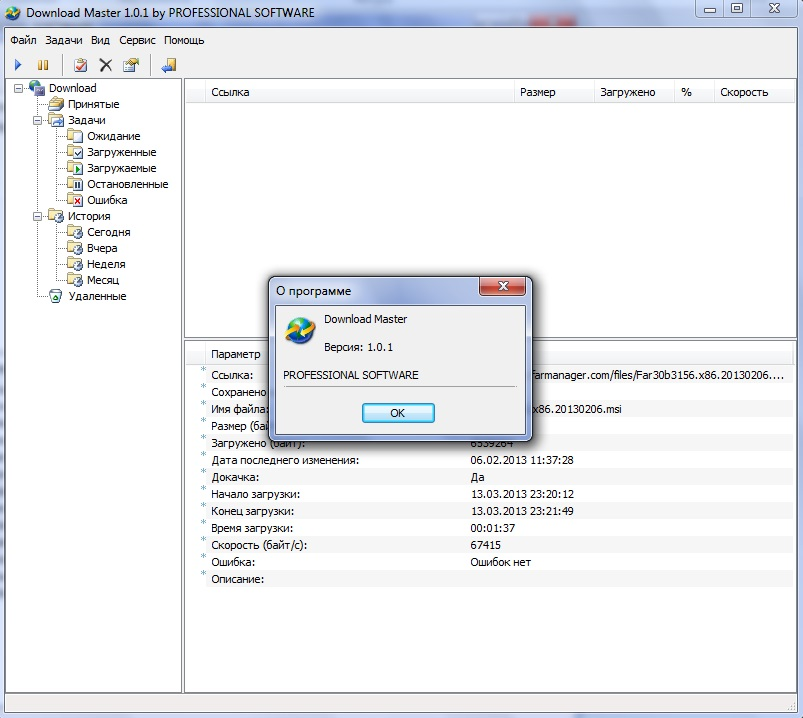
Task: Open the Файл menu
Action: click(x=23, y=40)
